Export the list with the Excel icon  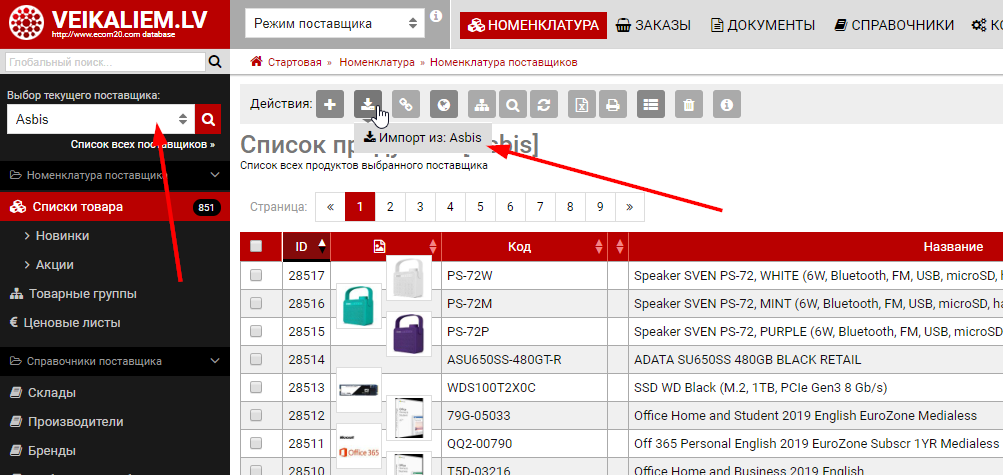coord(582,103)
